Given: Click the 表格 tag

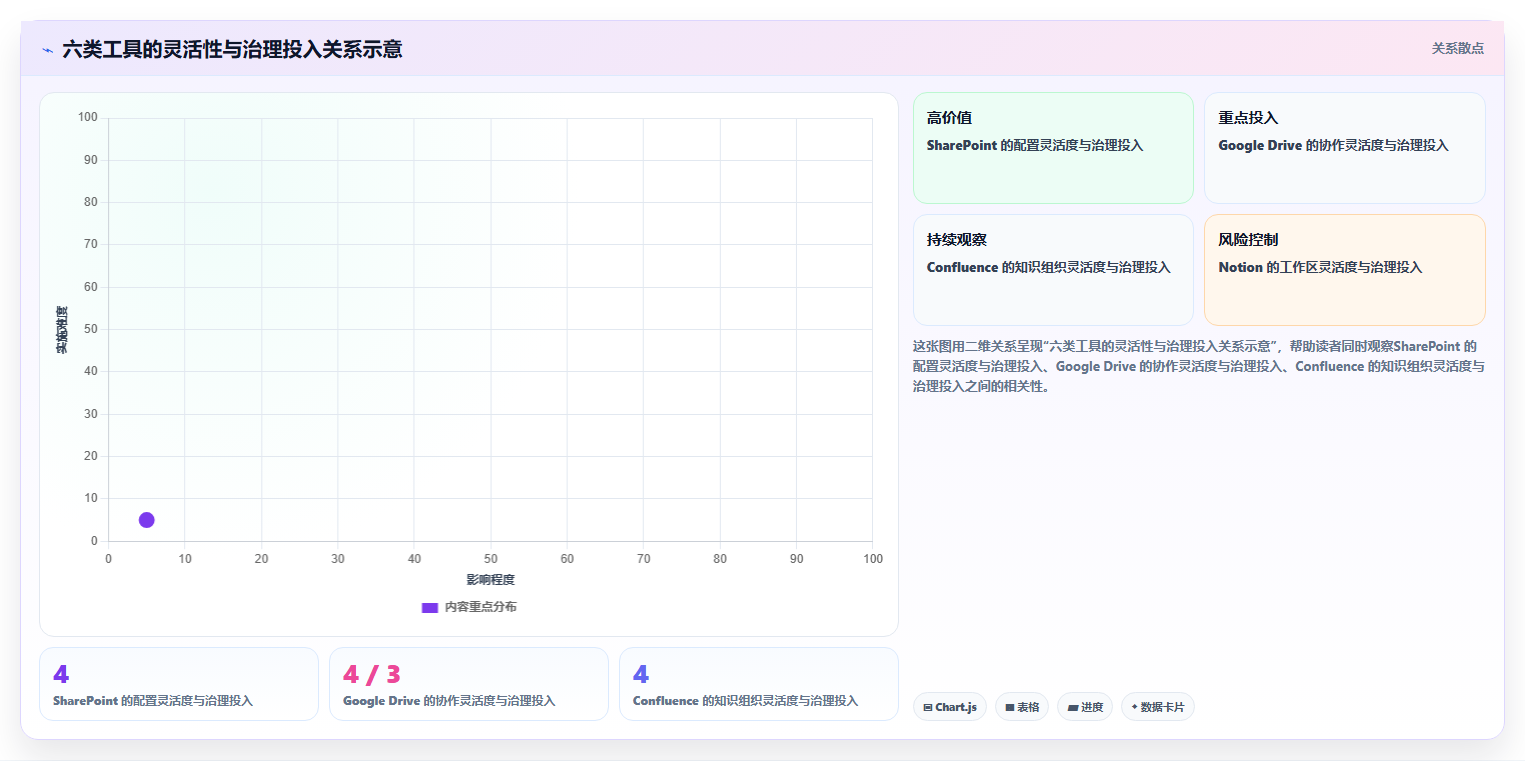Looking at the screenshot, I should tap(1021, 707).
